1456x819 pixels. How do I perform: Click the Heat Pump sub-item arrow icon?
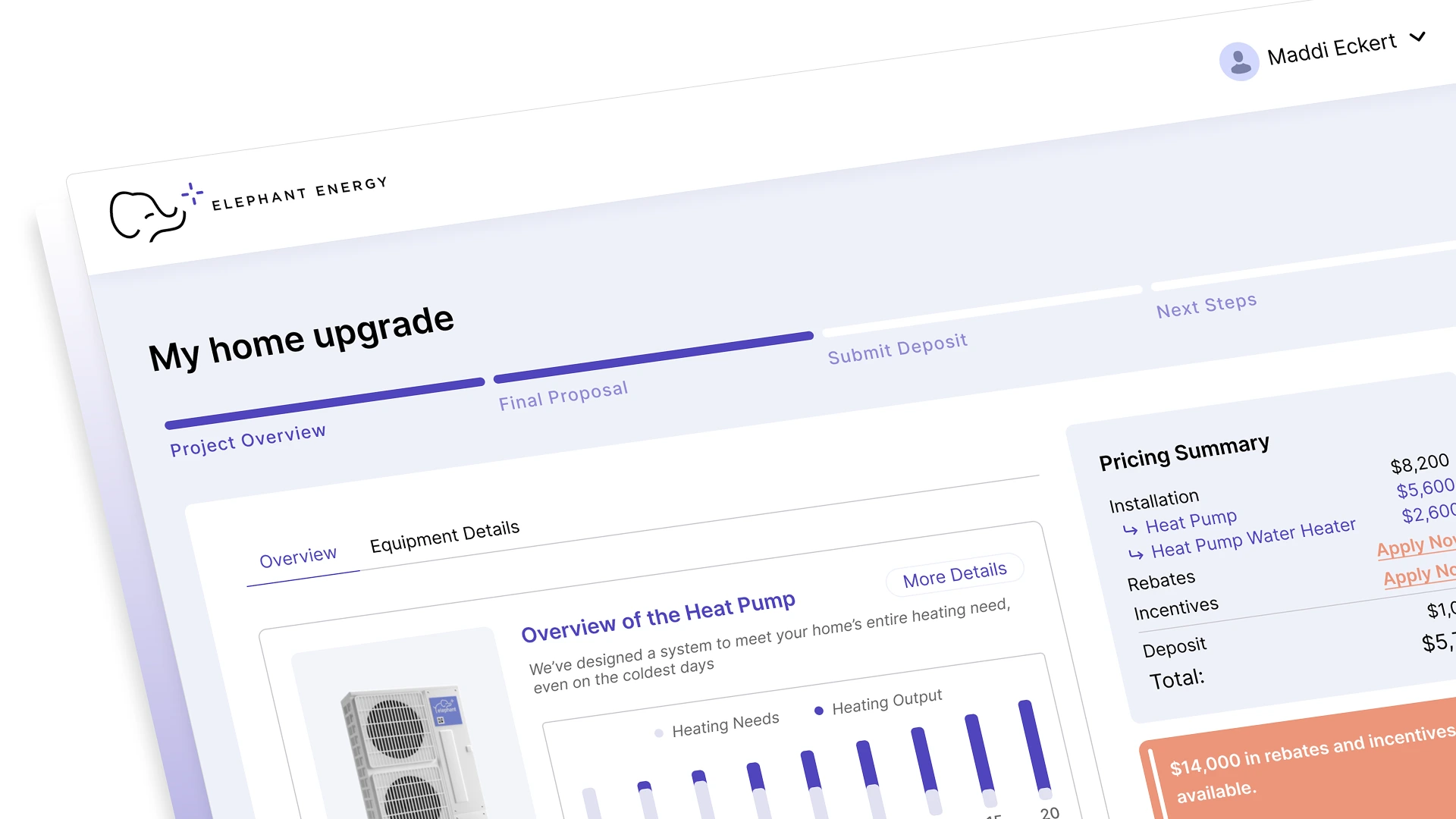click(1130, 529)
